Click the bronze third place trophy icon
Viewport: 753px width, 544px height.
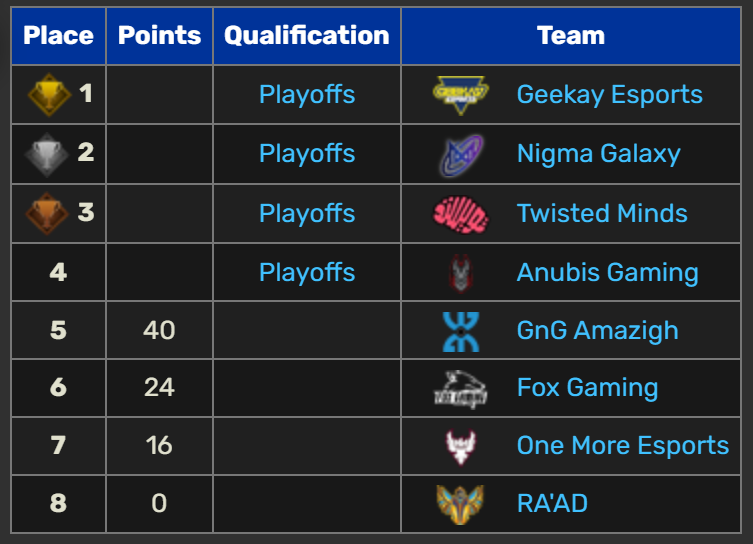coord(47,214)
